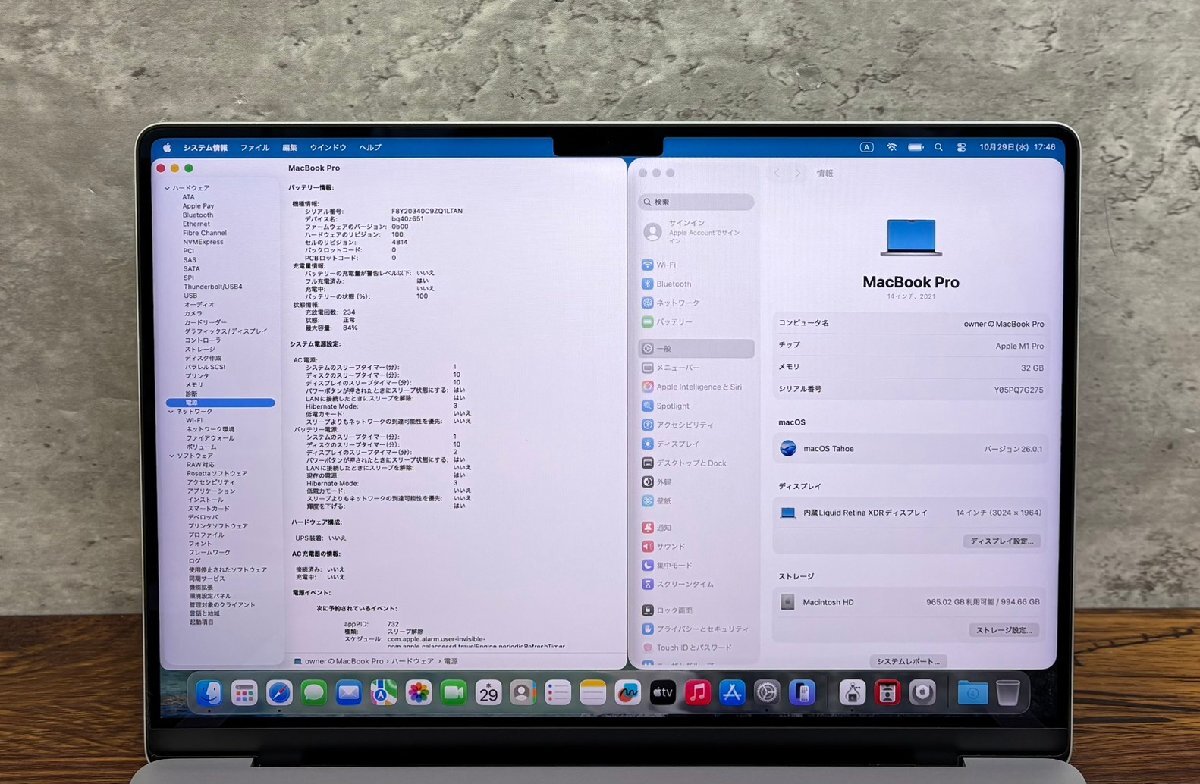Click the battery icon in menu bar
This screenshot has height=784, width=1200.
tap(916, 147)
